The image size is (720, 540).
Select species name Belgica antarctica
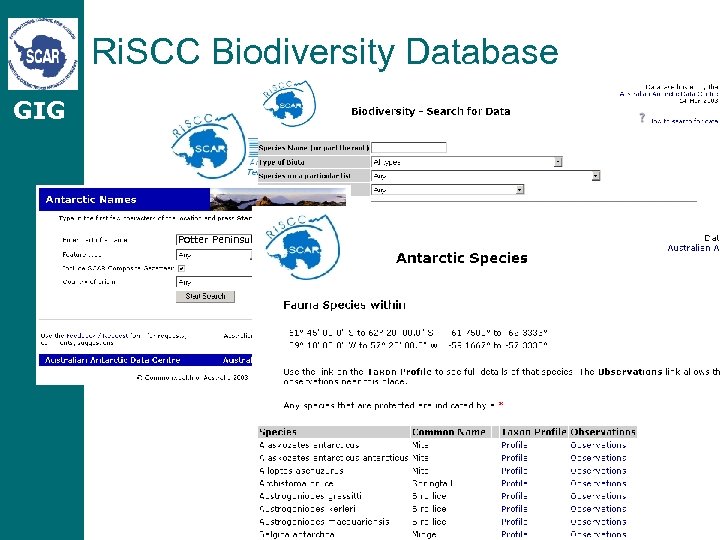coord(297,534)
